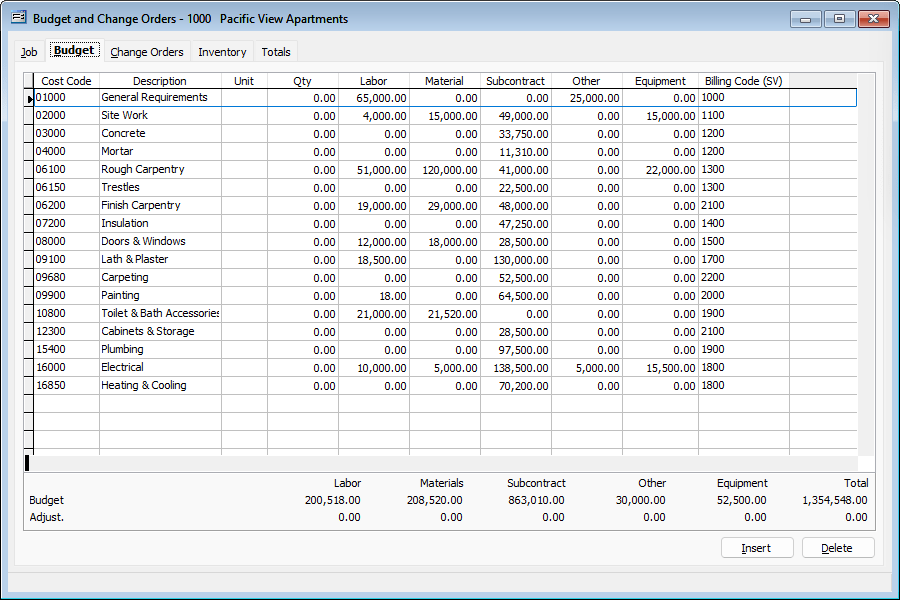View the Totals tab
Image resolution: width=900 pixels, height=600 pixels.
[x=275, y=51]
